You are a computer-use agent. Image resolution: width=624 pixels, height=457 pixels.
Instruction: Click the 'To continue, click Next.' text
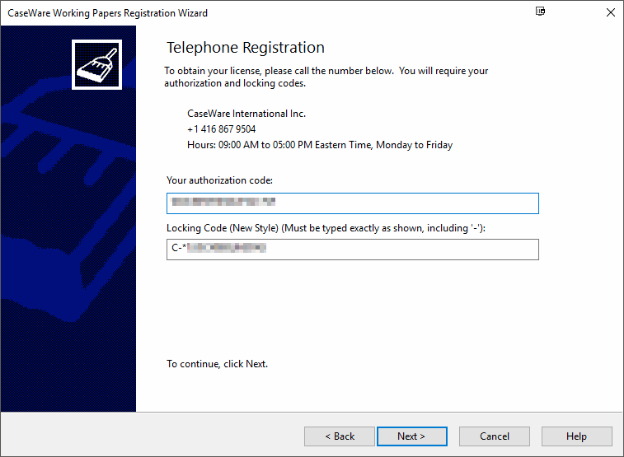(x=217, y=364)
